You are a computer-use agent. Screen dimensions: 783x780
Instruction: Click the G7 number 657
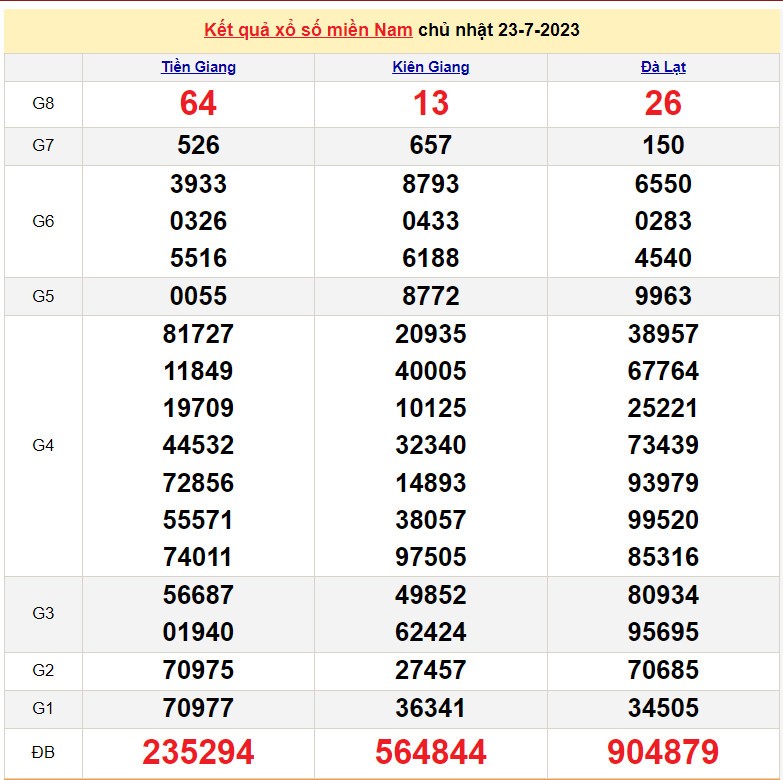pyautogui.click(x=430, y=145)
